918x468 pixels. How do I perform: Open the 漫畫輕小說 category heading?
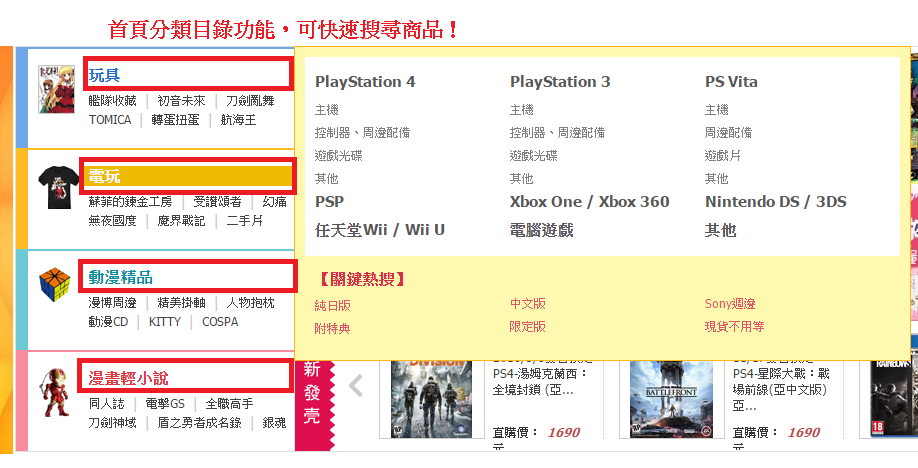(128, 378)
